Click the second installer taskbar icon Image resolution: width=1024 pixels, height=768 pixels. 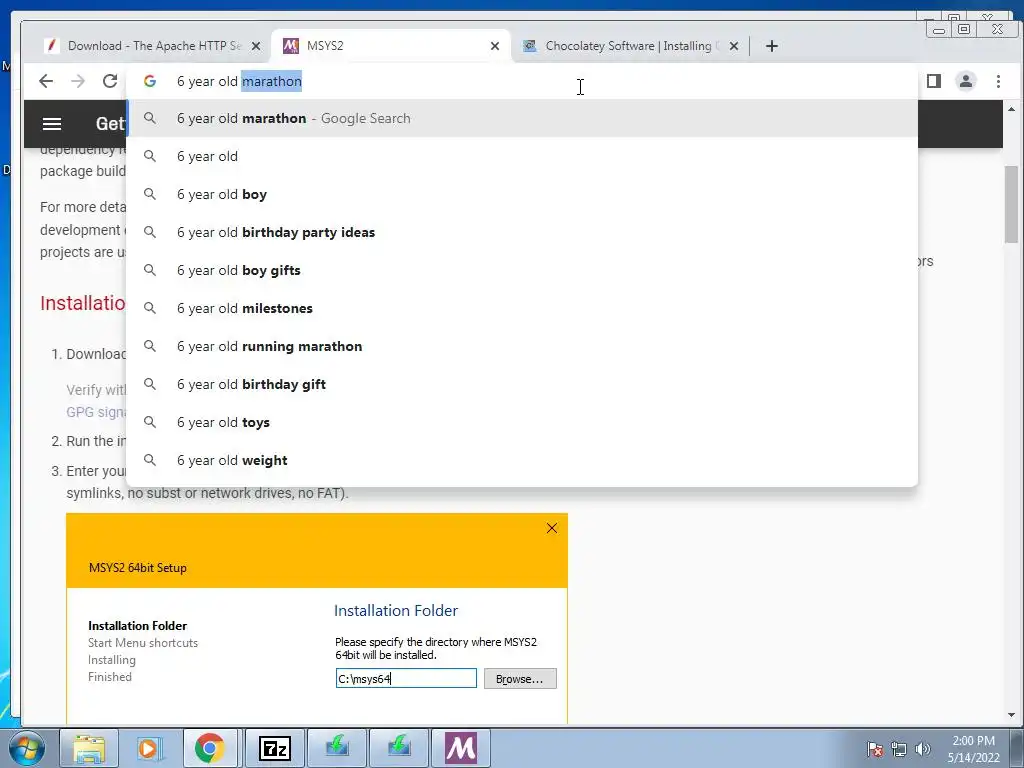[x=399, y=748]
